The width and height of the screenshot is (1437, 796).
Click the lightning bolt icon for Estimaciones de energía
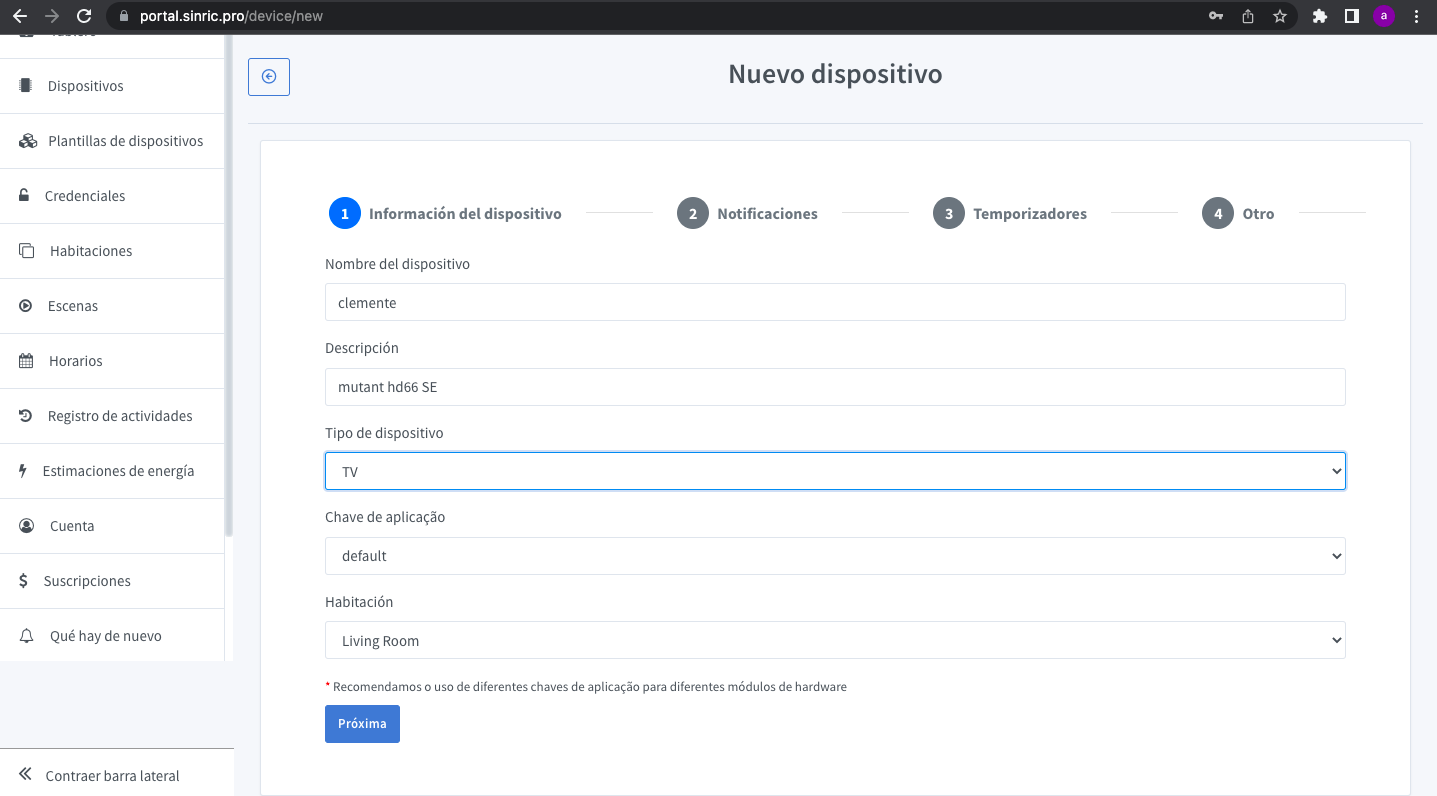click(x=23, y=471)
